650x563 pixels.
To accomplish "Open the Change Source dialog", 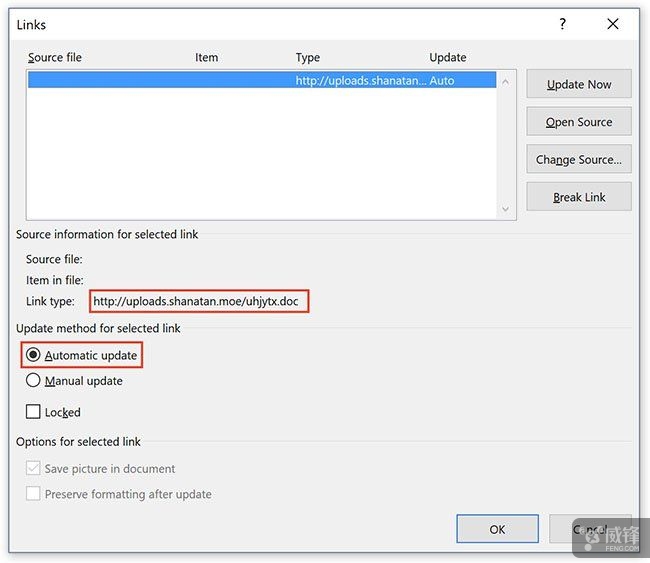I will (x=579, y=159).
